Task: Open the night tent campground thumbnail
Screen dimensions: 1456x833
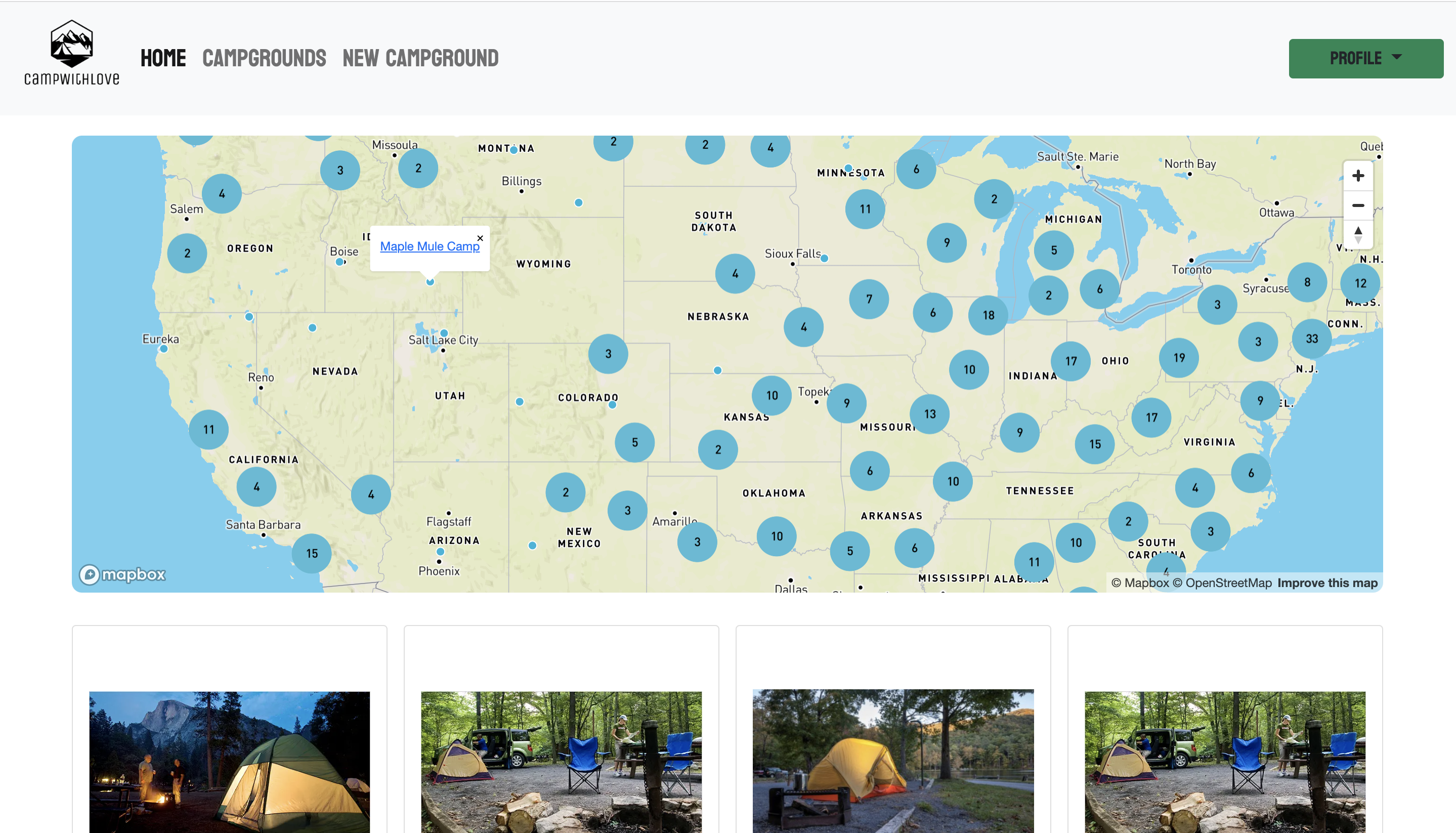Action: 229,762
